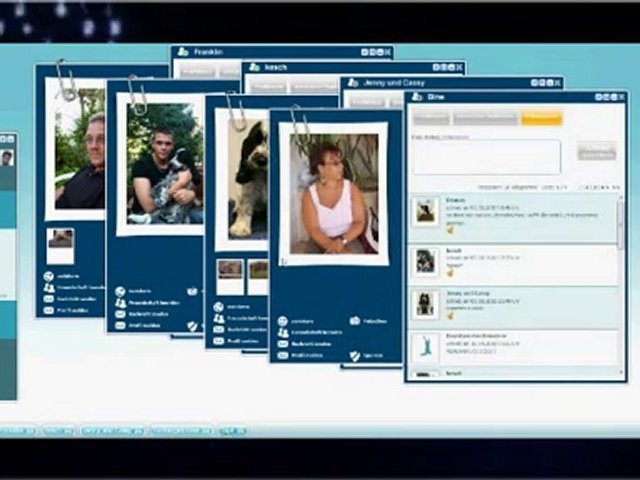Image resolution: width=640 pixels, height=480 pixels.
Task: Select the orange highlighted tab in the Gina window
Action: (x=541, y=119)
